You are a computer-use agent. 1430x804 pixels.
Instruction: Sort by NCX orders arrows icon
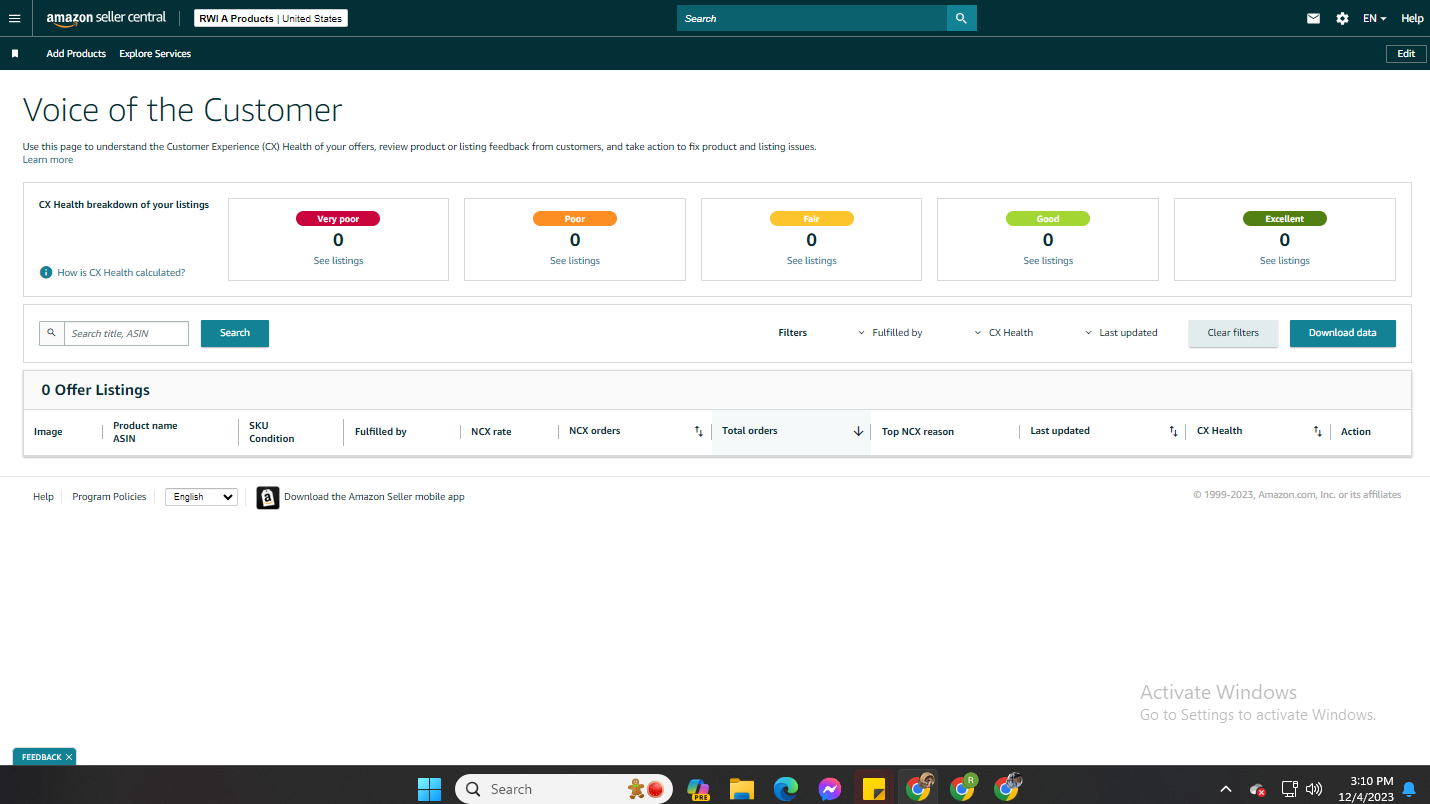point(699,431)
